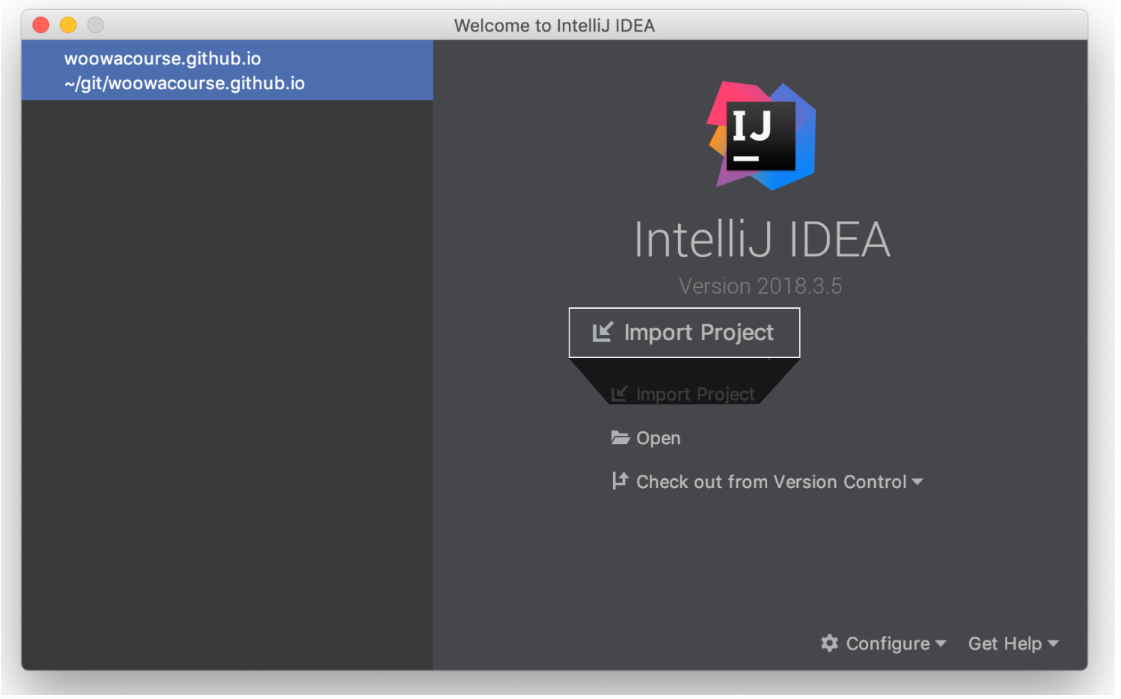Close the welcome window with red button
This screenshot has width=1121, height=699.
click(x=41, y=25)
